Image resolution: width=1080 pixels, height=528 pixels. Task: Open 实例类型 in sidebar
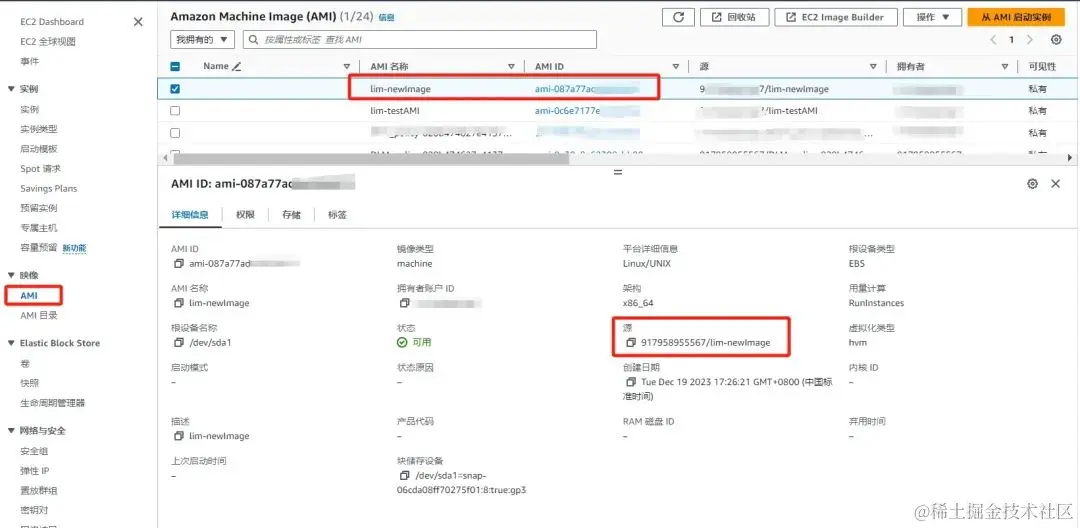coord(39,129)
